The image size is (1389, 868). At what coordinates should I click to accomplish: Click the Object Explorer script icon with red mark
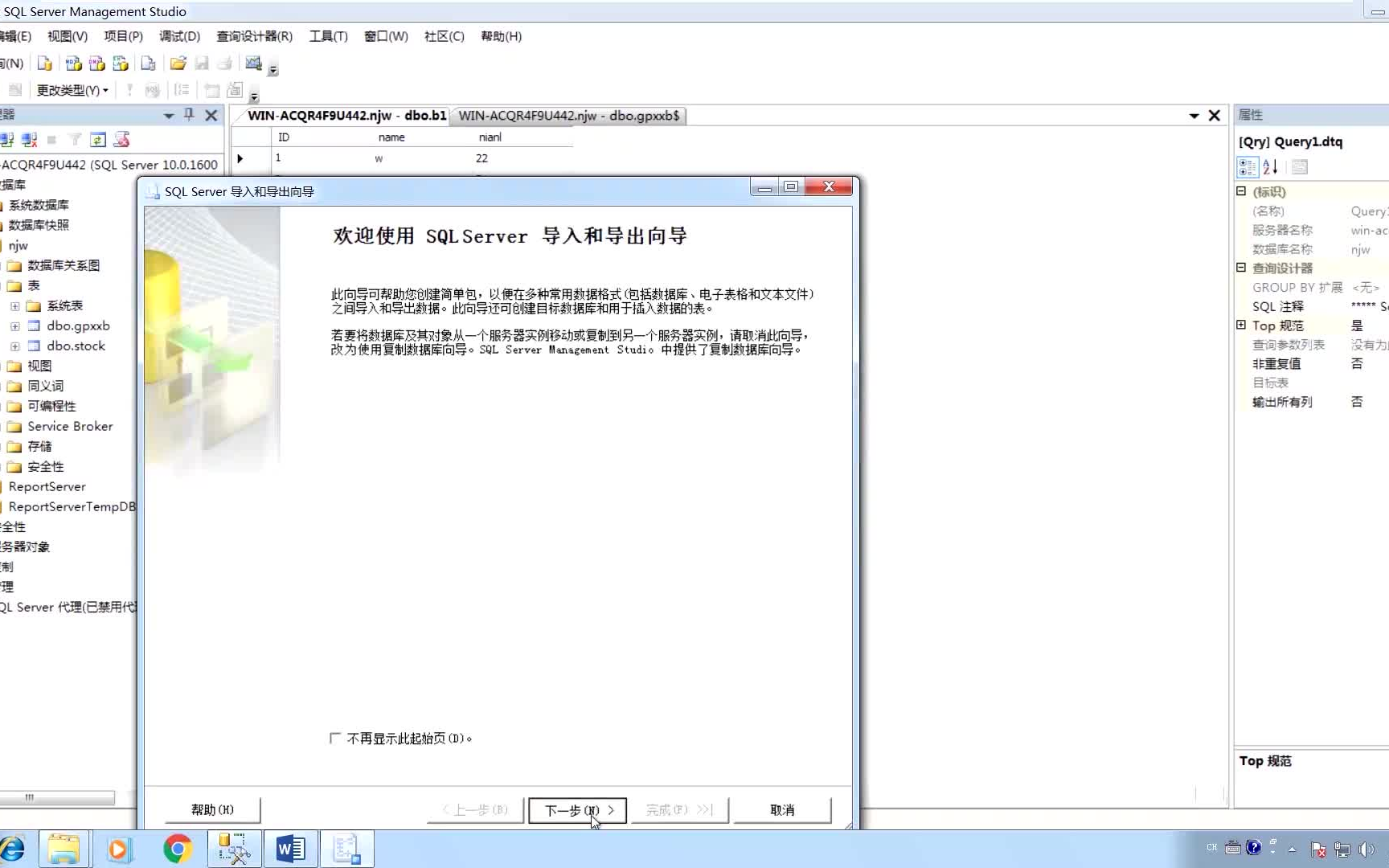click(x=121, y=140)
